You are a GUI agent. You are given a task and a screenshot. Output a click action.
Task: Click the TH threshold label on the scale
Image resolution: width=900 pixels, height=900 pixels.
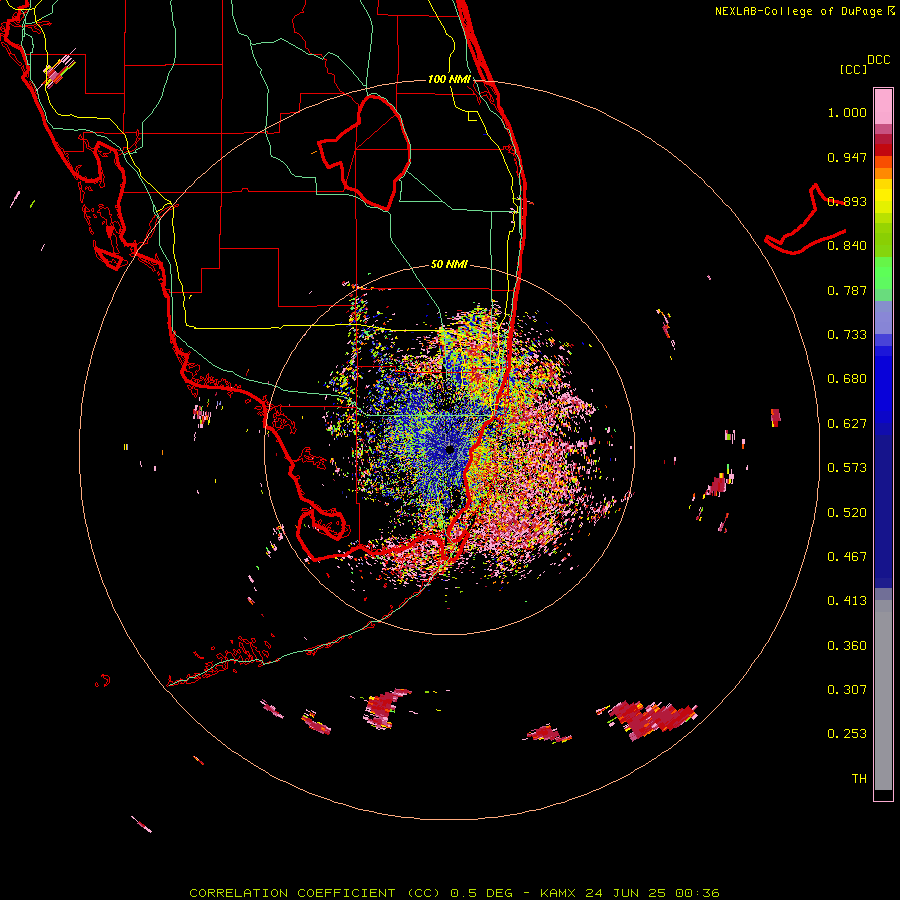pos(859,779)
